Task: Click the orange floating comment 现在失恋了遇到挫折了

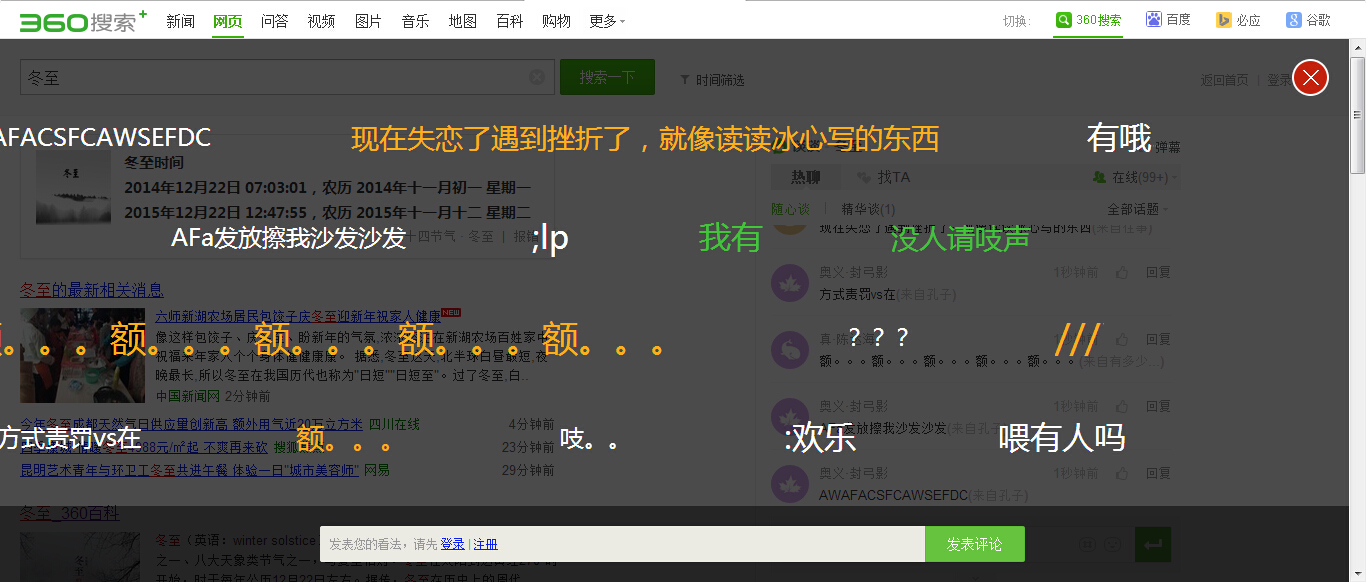Action: tap(645, 138)
